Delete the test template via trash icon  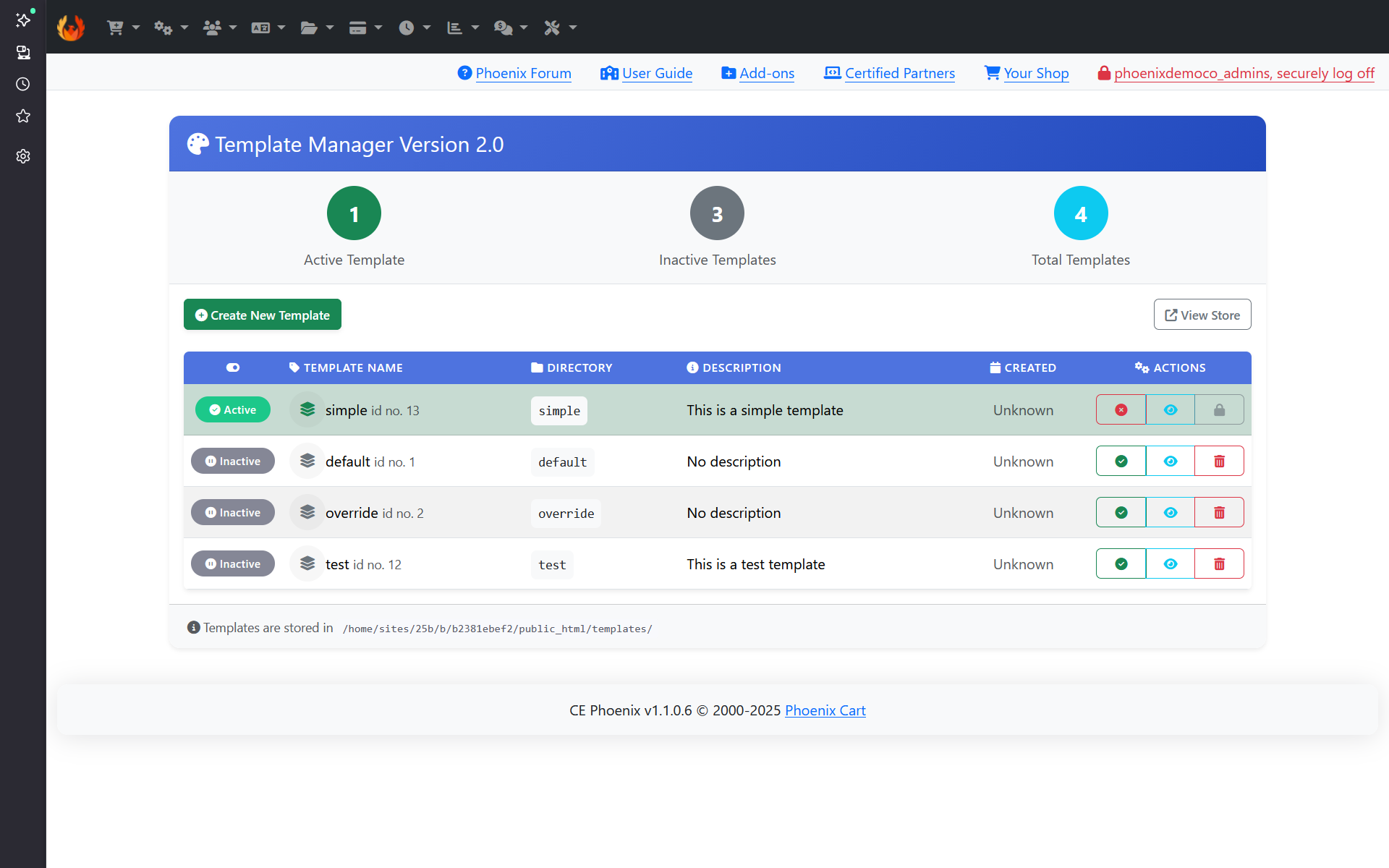click(x=1219, y=563)
